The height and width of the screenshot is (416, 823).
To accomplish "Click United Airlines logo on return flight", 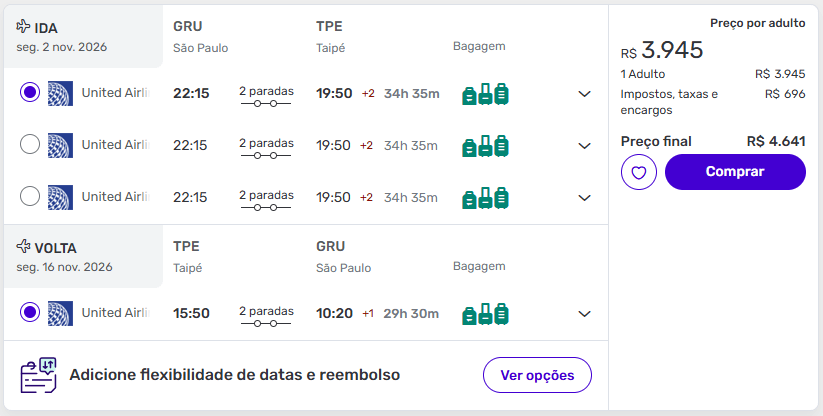I will point(60,313).
